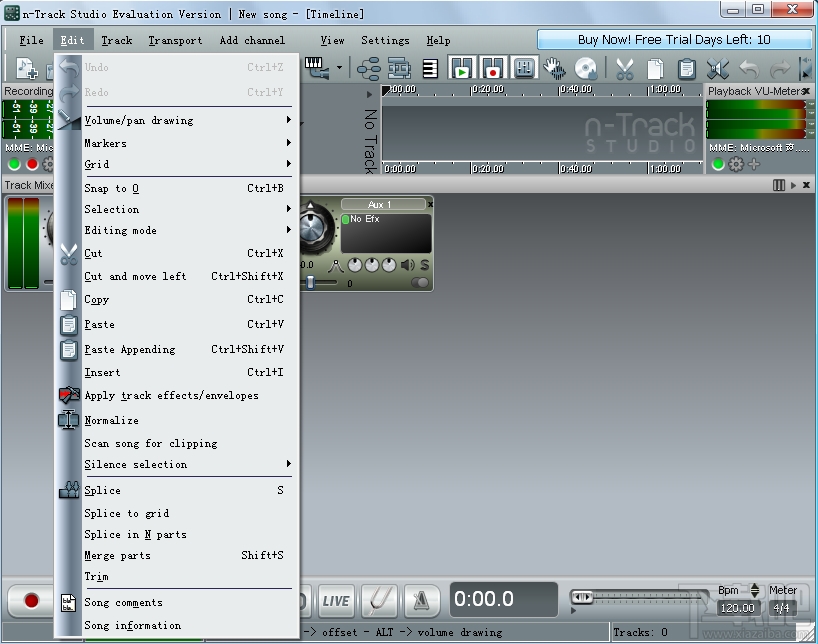Image resolution: width=818 pixels, height=644 pixels.
Task: Click the scissors cut toolbar icon
Action: pos(624,68)
